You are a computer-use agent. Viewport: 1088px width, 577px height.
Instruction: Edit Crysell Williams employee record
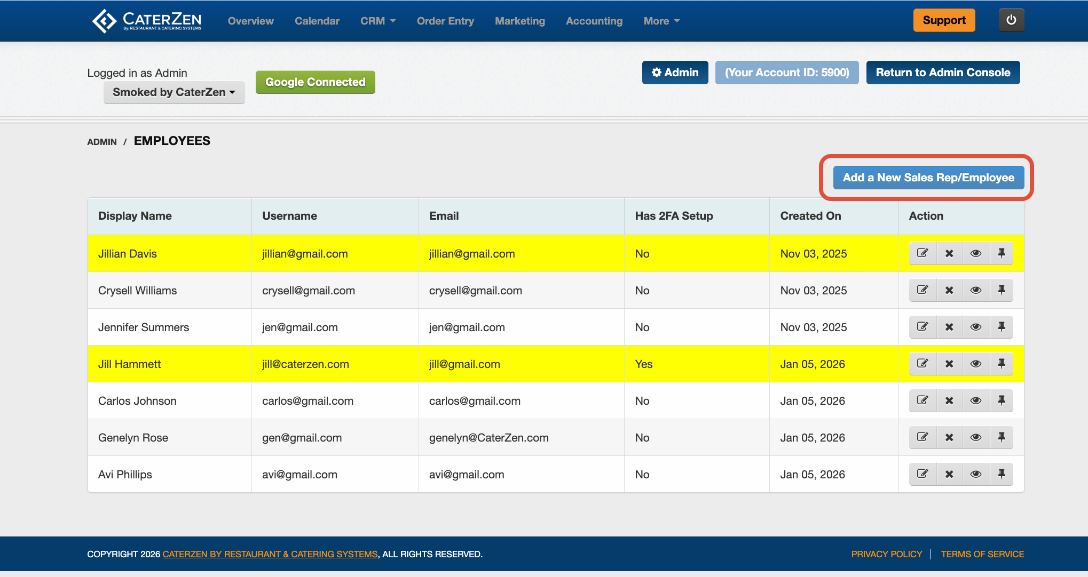(x=922, y=290)
